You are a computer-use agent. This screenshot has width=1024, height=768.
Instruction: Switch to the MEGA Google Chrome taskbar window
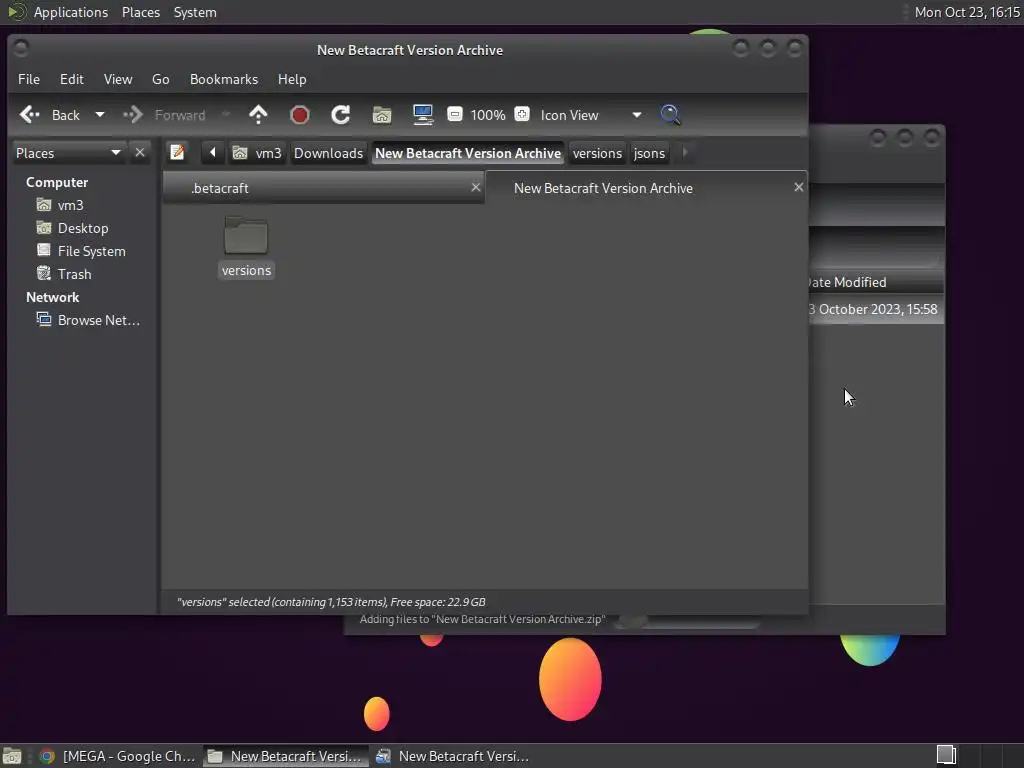pos(118,756)
